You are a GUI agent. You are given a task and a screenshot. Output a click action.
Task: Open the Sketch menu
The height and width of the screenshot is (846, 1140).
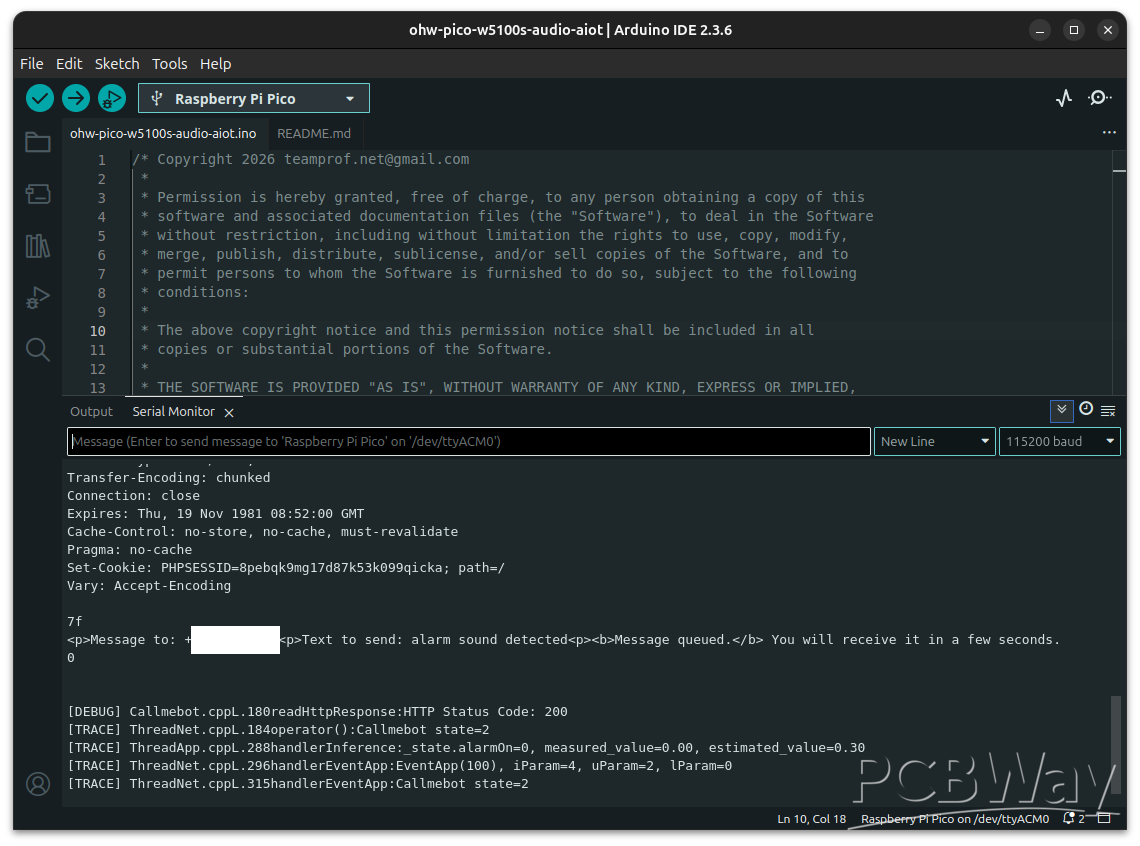pos(117,63)
